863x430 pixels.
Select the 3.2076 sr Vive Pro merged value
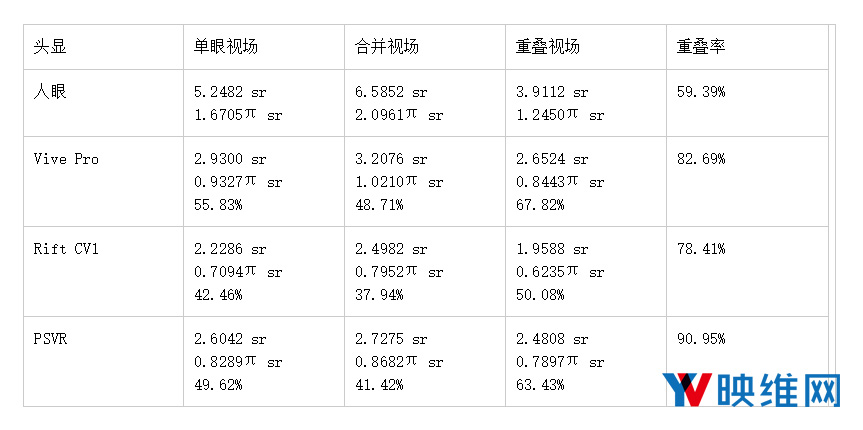391,159
